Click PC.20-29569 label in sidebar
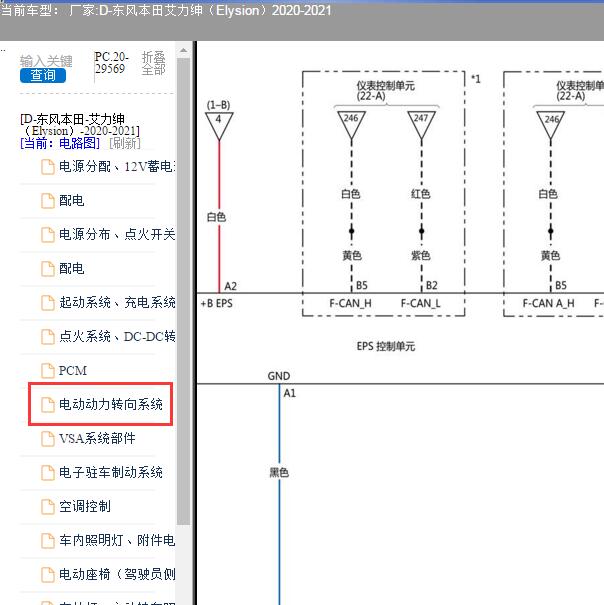This screenshot has width=604, height=605. tap(111, 63)
